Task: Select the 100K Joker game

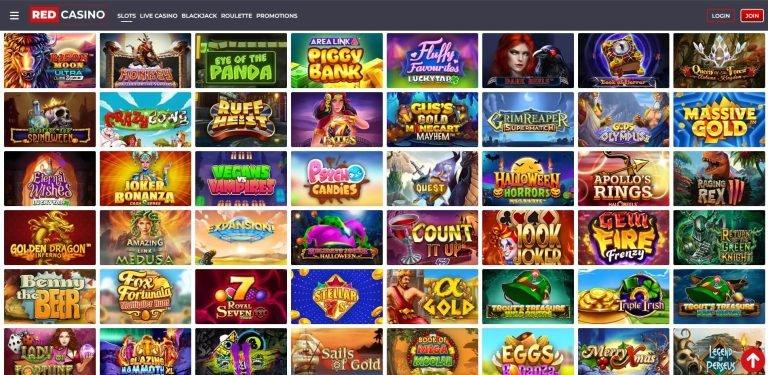Action: (528, 237)
